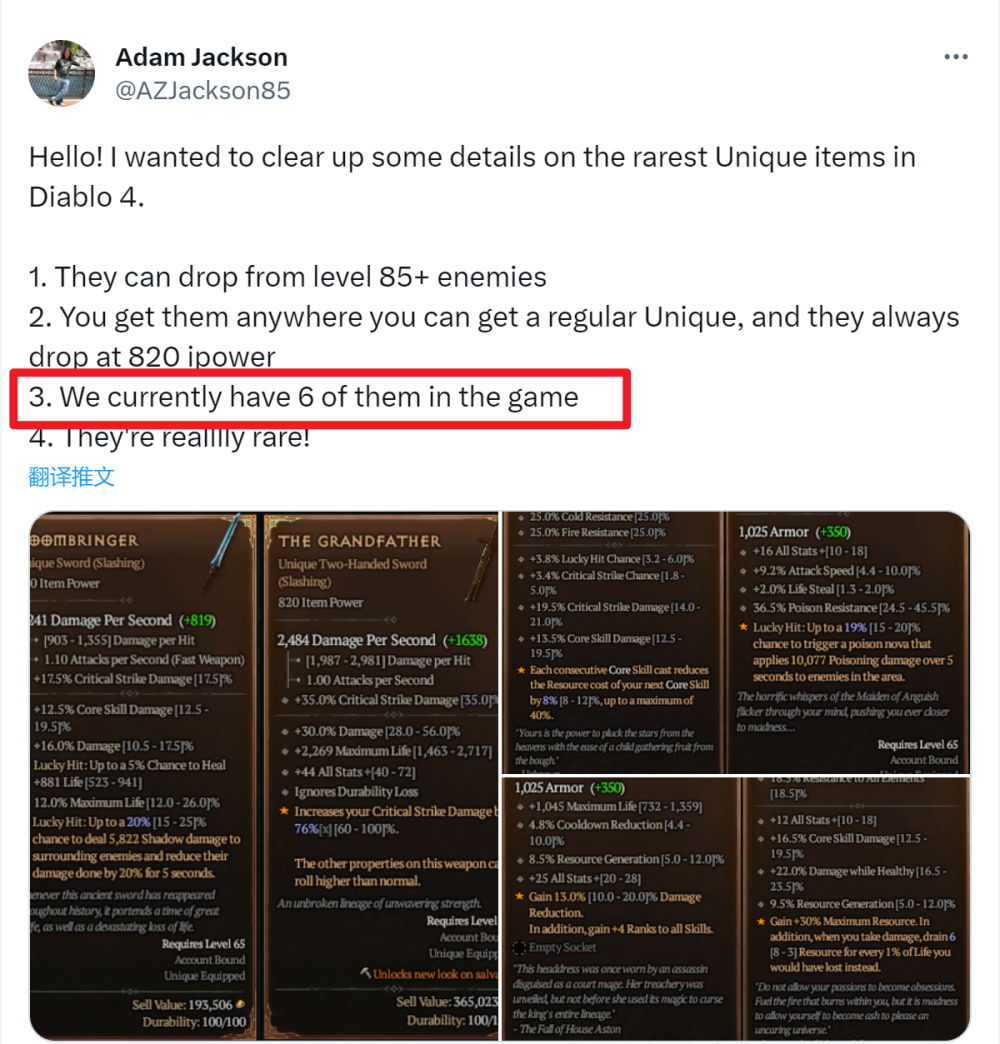Click the tweet's first line starting with Hello

472,158
